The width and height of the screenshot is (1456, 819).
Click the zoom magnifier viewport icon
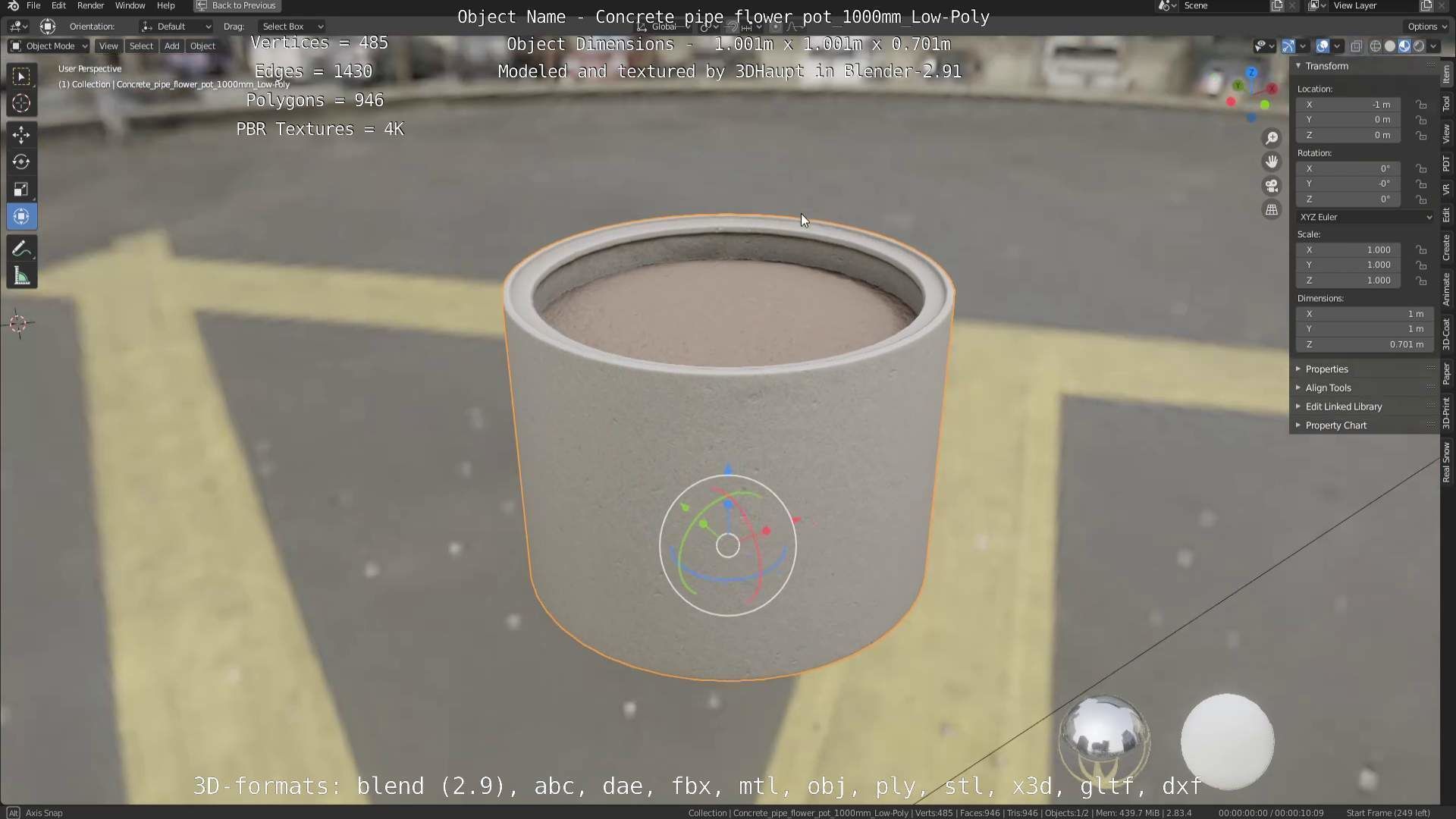coord(1272,137)
